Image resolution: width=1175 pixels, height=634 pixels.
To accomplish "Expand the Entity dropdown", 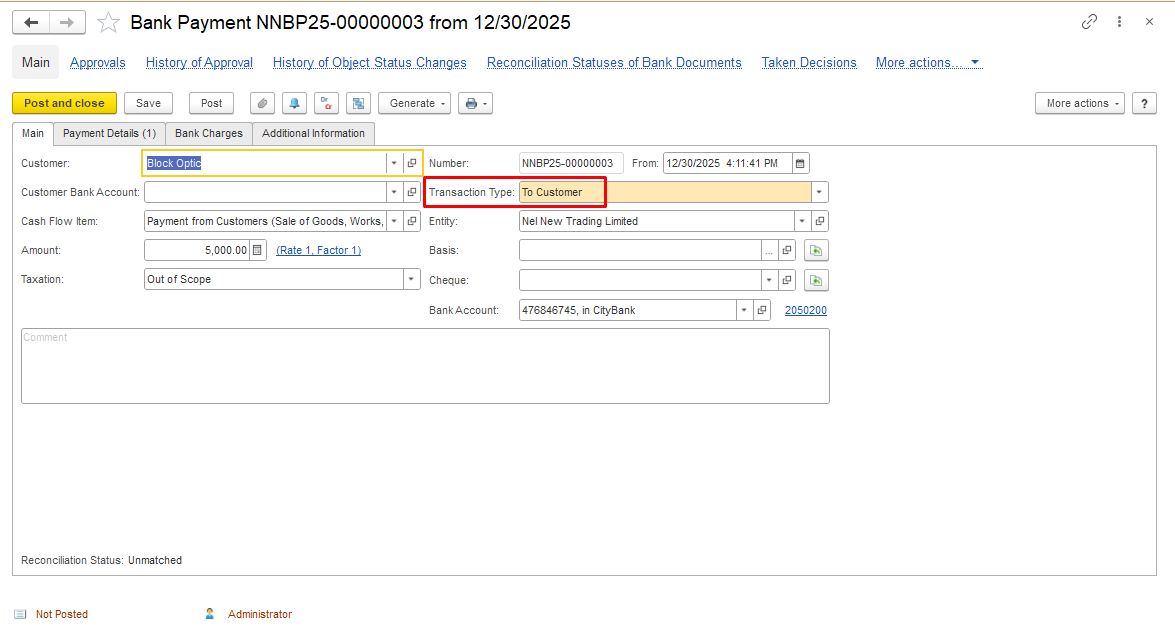I will pos(802,221).
